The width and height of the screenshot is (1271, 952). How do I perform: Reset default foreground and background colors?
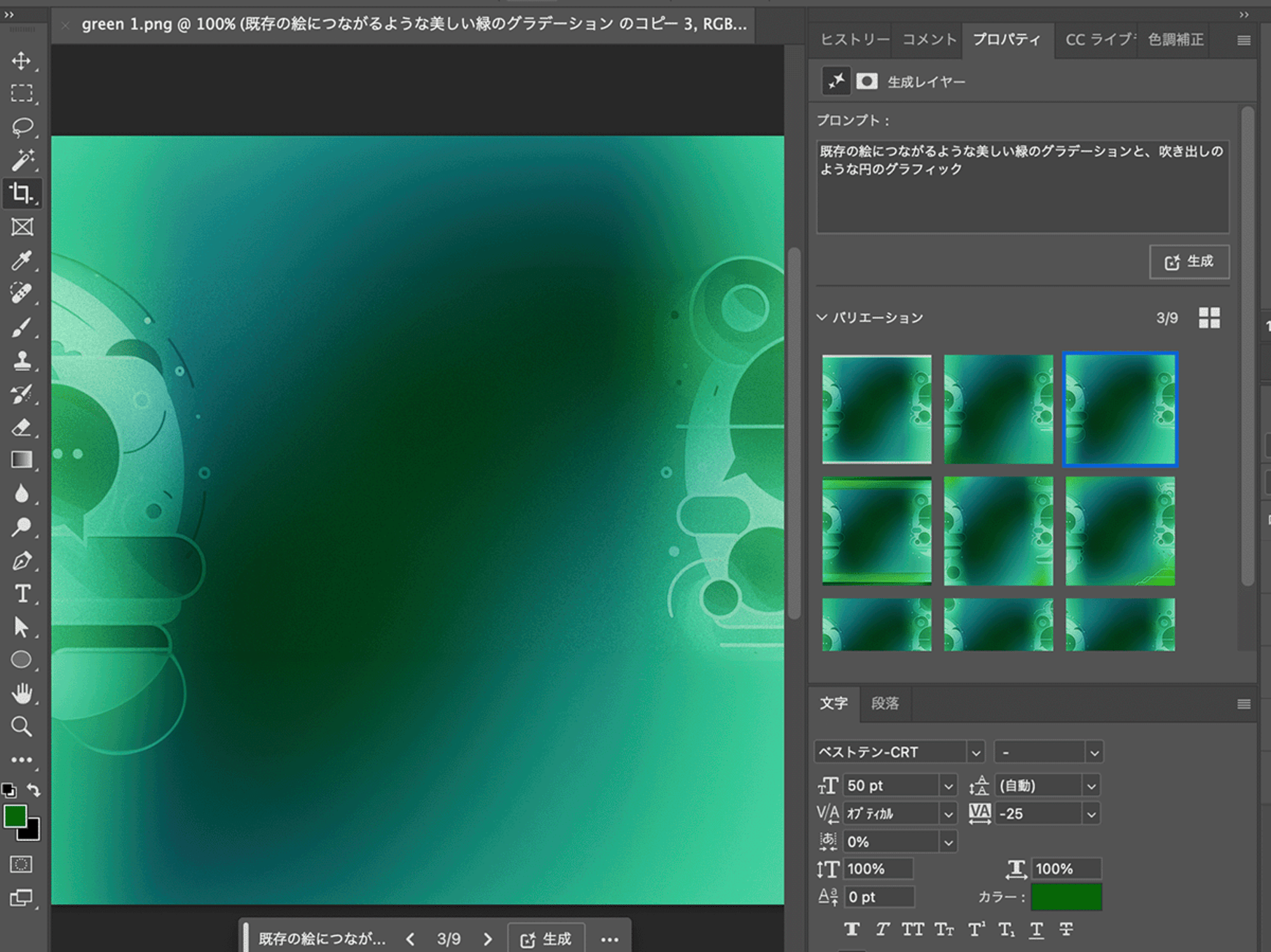9,791
